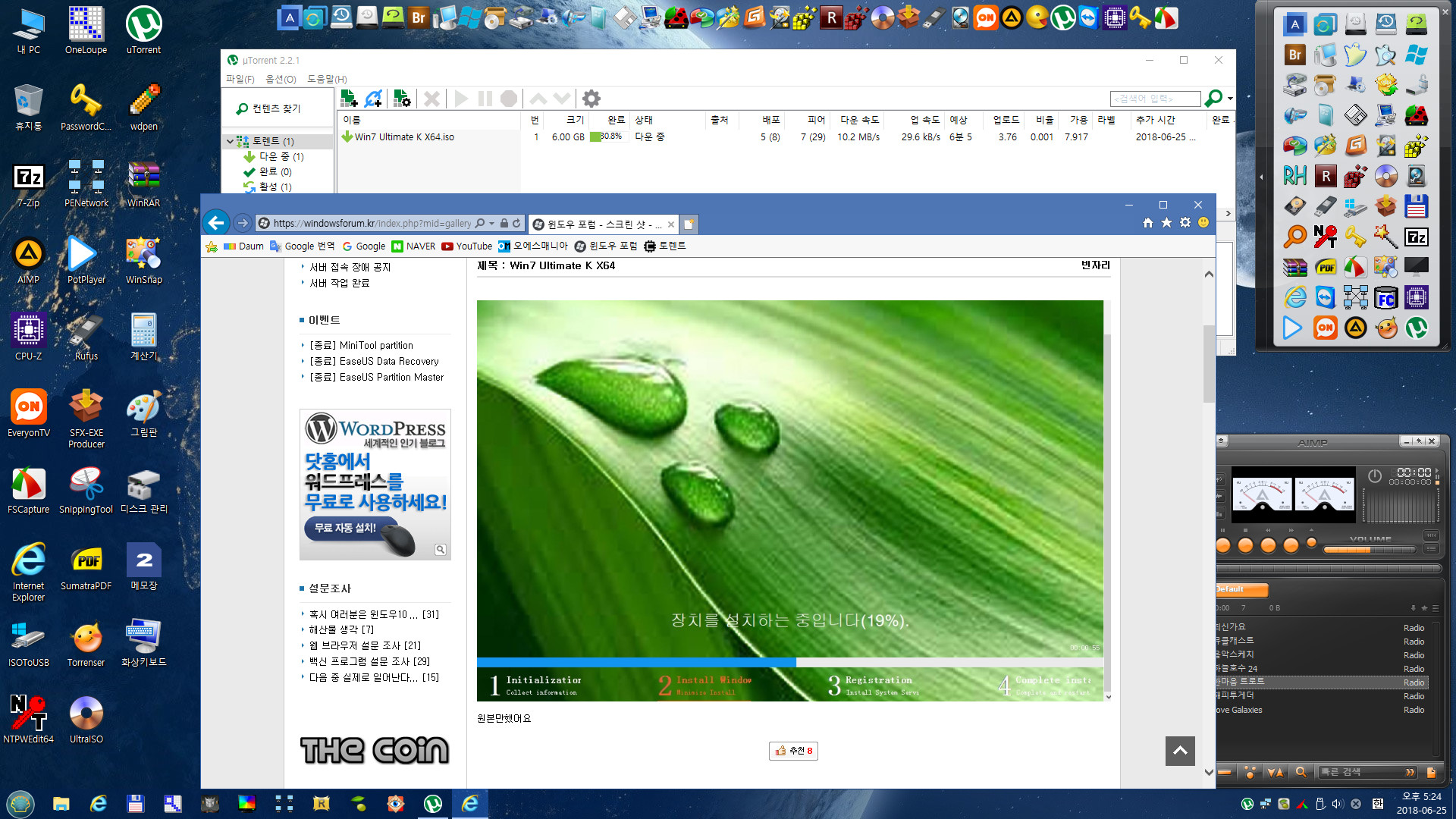Open uTorrent 옵션(O) menu

click(281, 79)
